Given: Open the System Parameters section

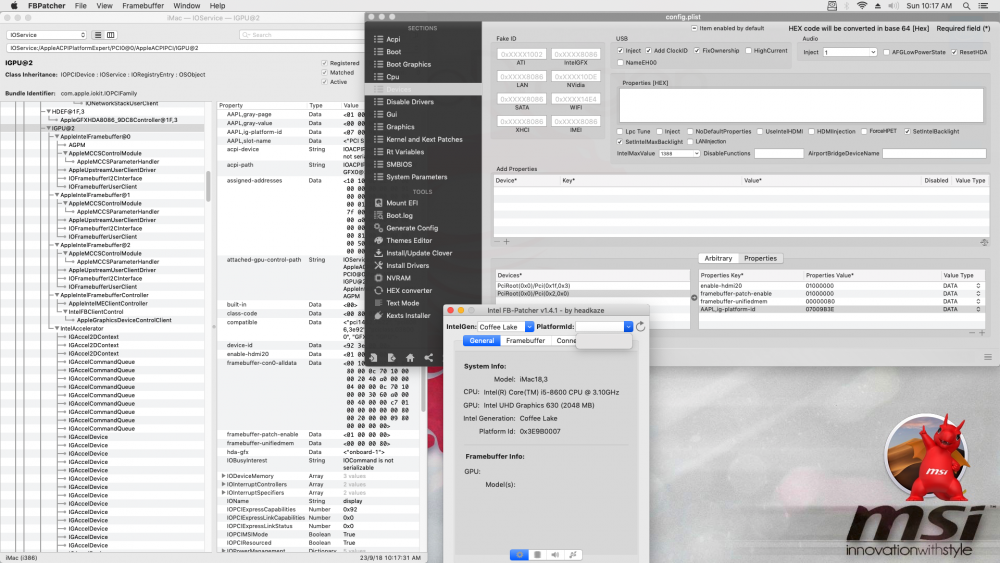Looking at the screenshot, I should click(x=416, y=177).
